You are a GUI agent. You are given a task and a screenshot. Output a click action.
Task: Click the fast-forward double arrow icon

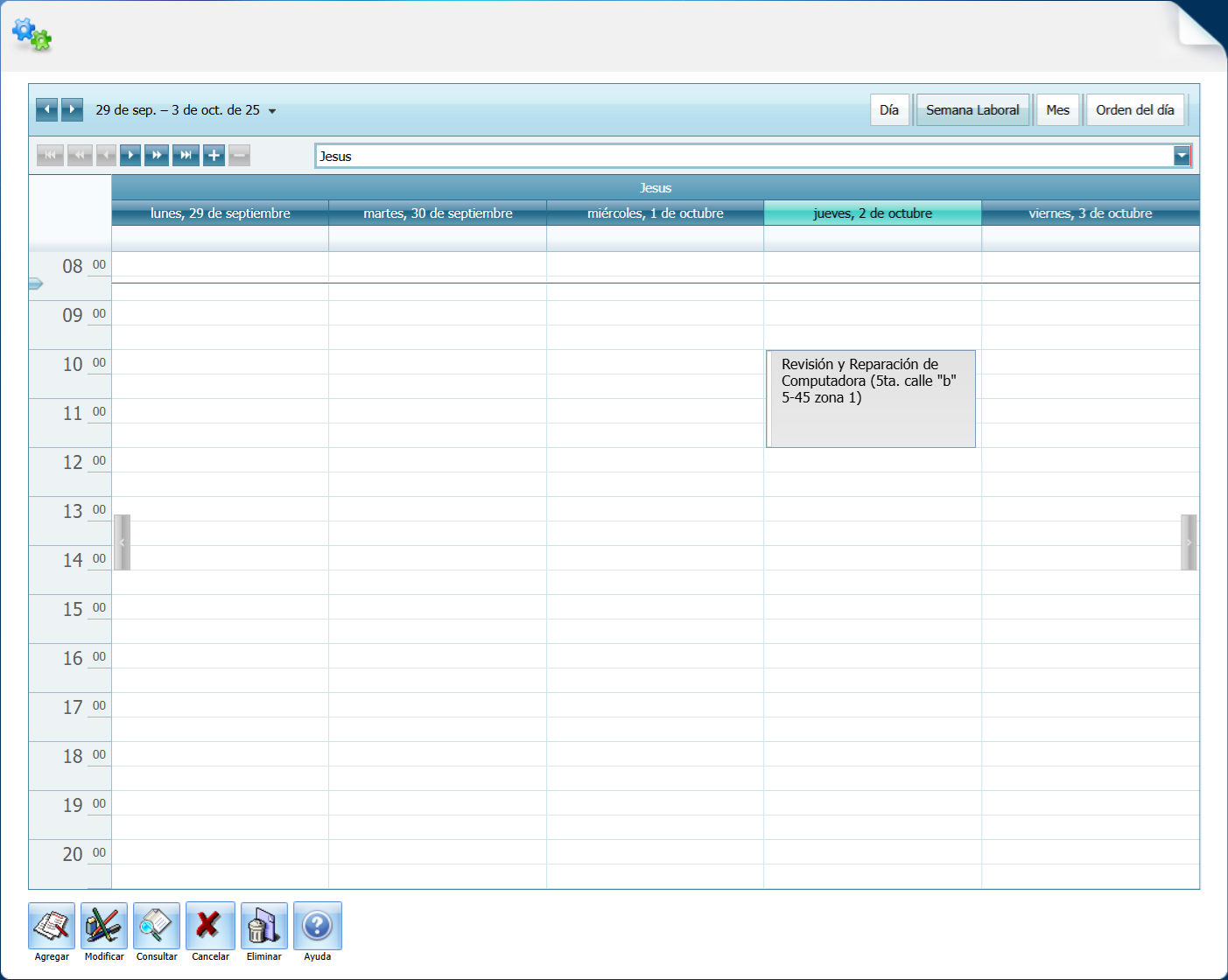(157, 155)
